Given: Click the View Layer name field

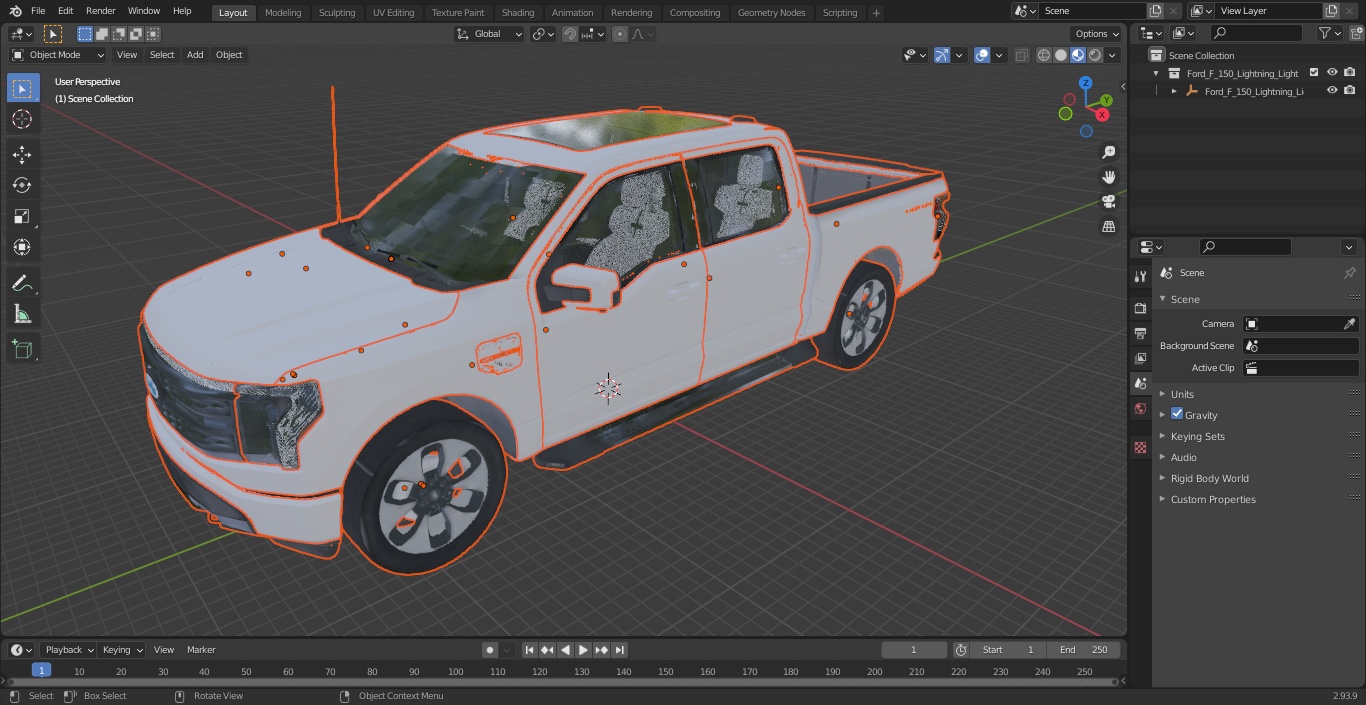Looking at the screenshot, I should coord(1268,11).
